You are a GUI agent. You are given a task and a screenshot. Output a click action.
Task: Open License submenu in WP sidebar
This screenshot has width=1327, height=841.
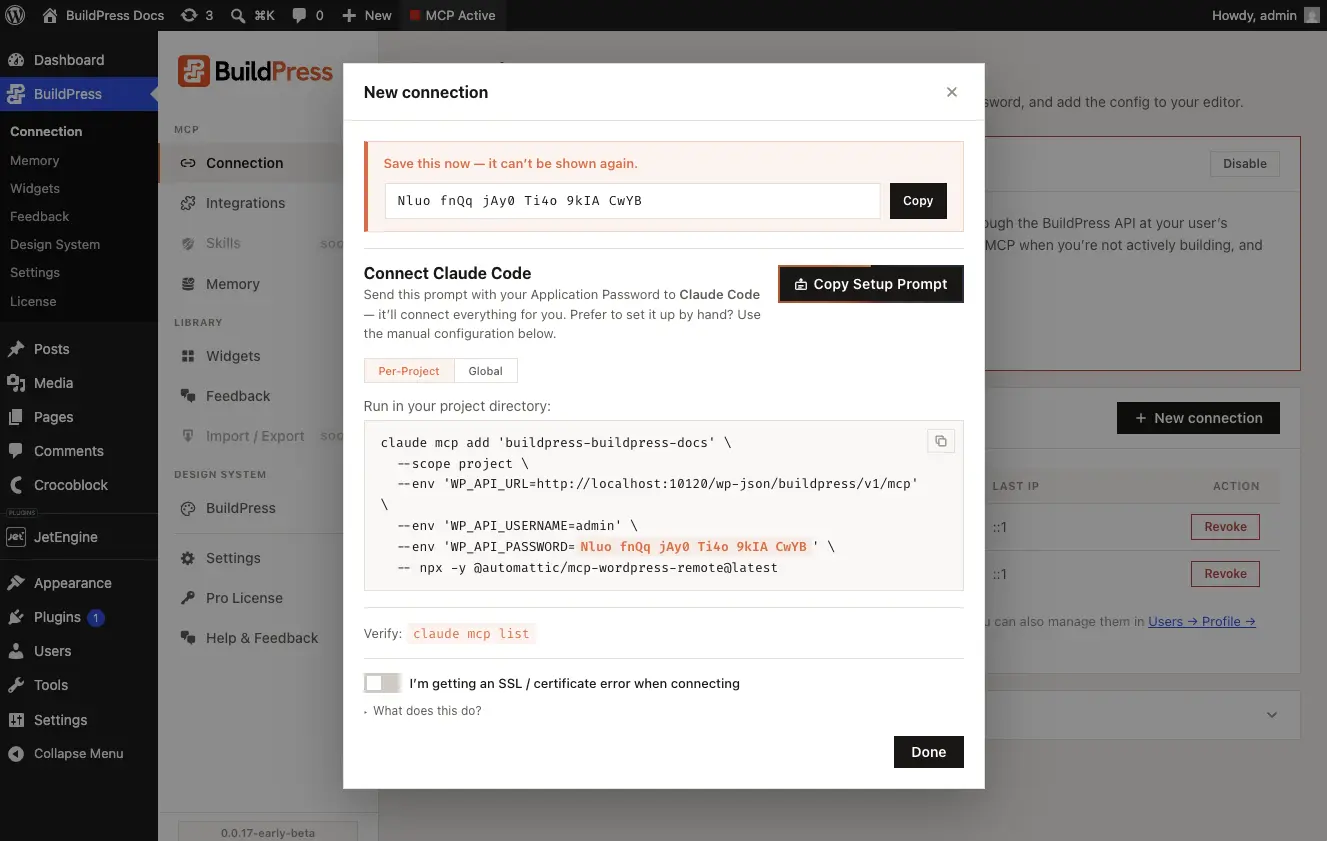point(33,301)
